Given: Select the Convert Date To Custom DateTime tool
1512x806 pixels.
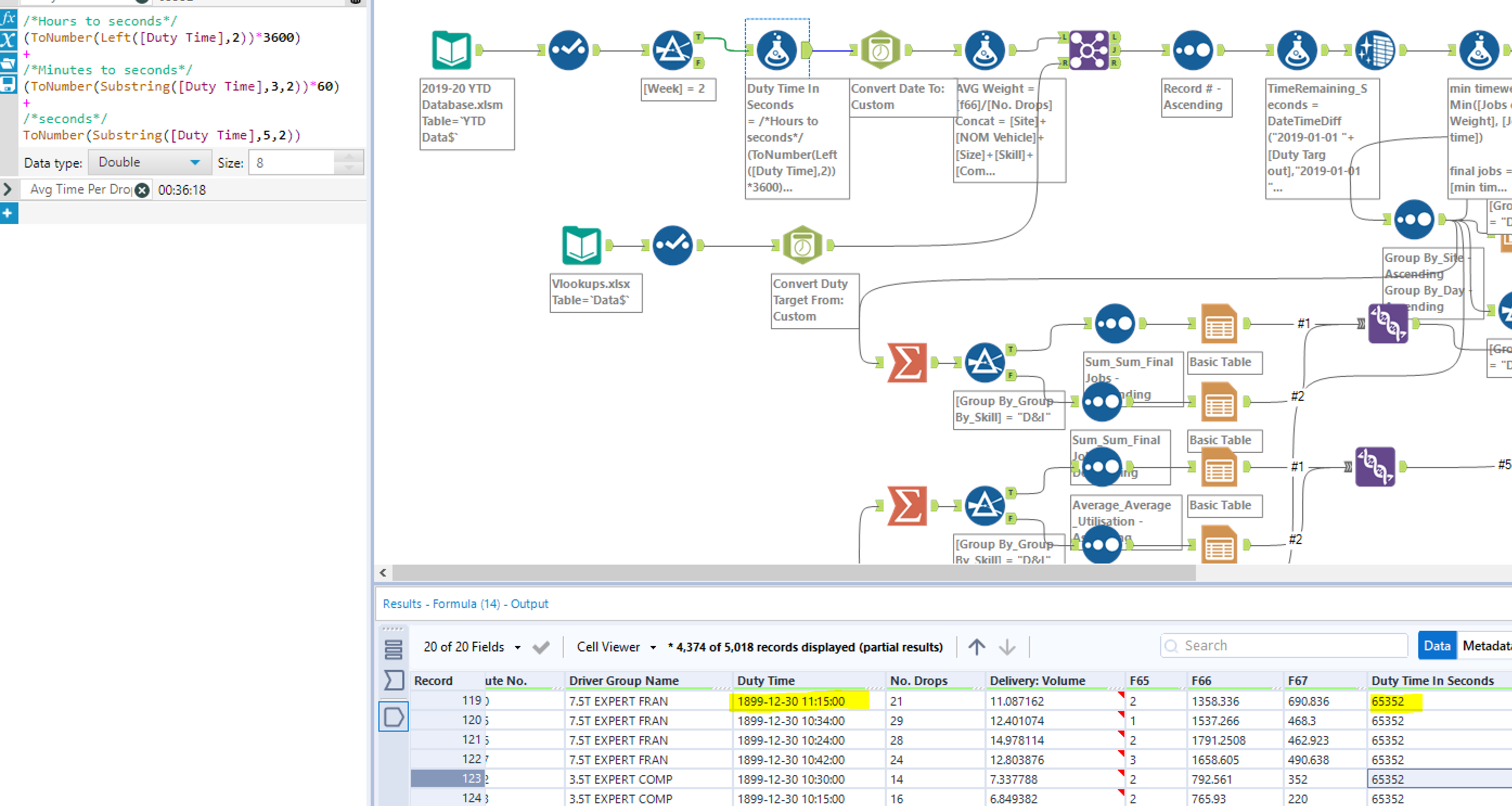Looking at the screenshot, I should [x=880, y=50].
